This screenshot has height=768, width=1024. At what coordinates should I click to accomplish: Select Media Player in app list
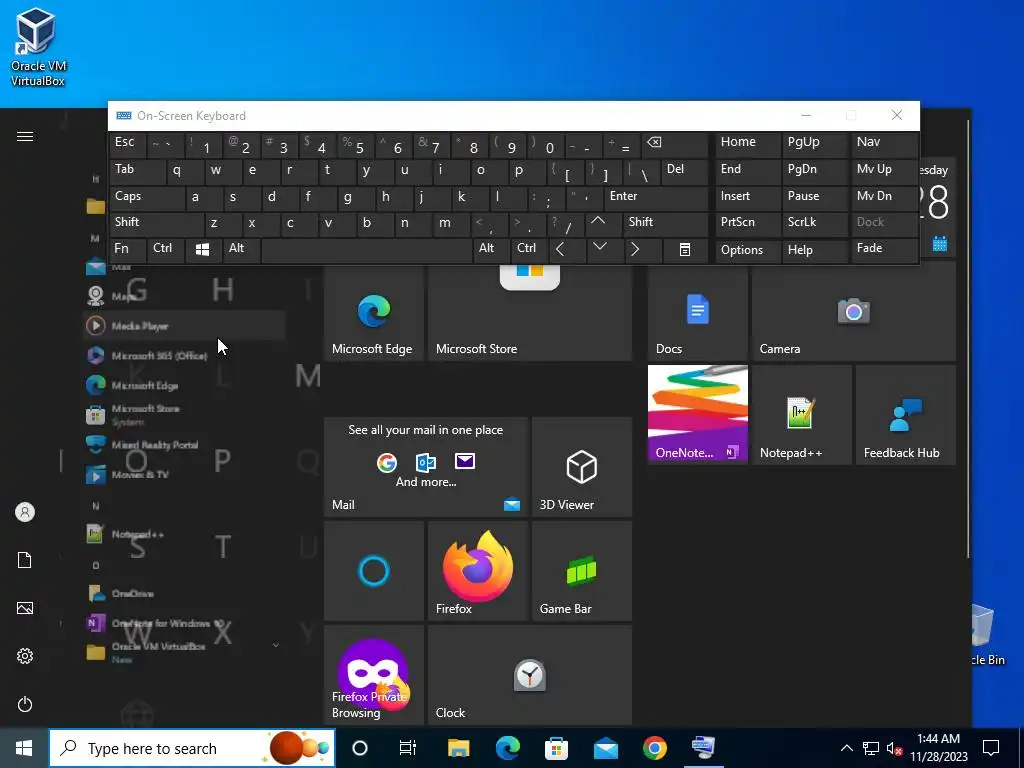click(185, 326)
